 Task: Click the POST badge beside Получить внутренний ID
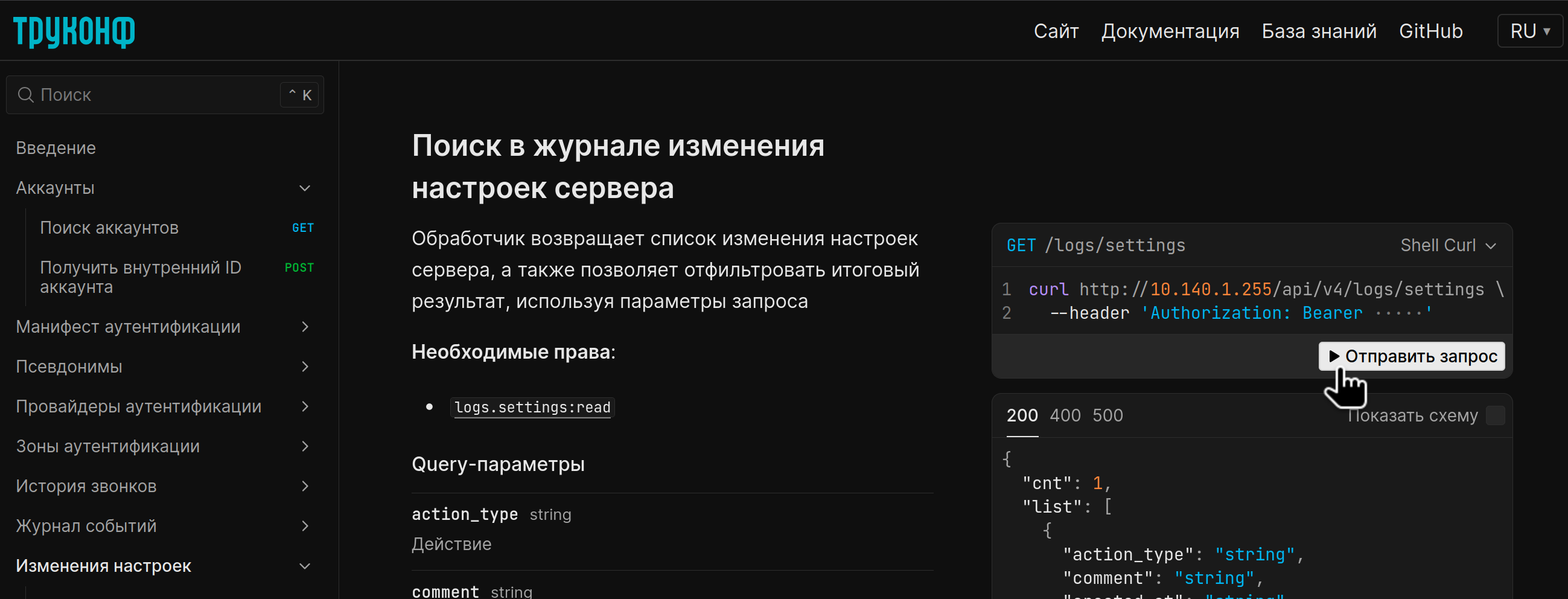pos(299,267)
